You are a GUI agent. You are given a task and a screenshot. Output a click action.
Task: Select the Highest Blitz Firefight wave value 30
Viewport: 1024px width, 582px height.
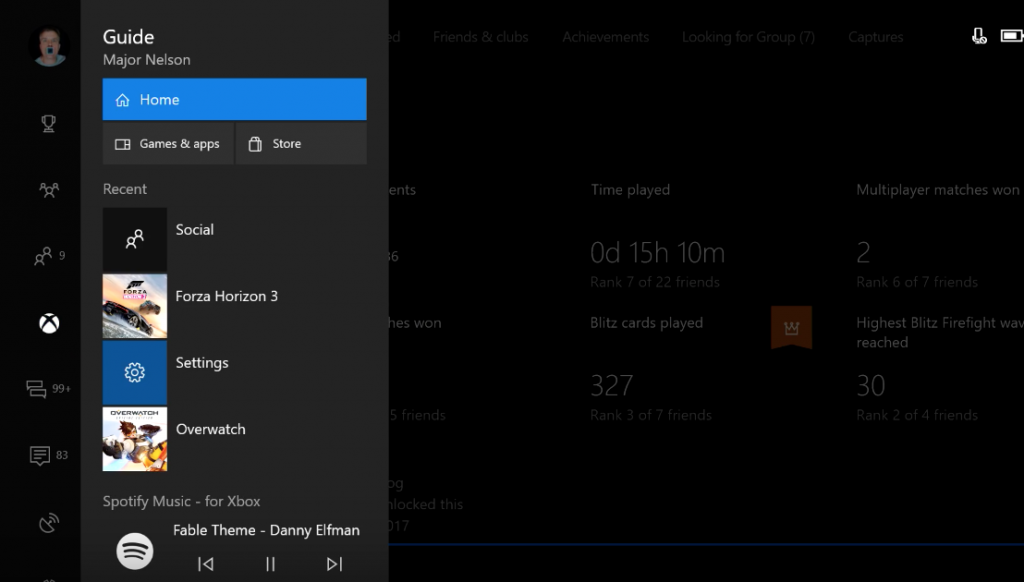(x=871, y=386)
